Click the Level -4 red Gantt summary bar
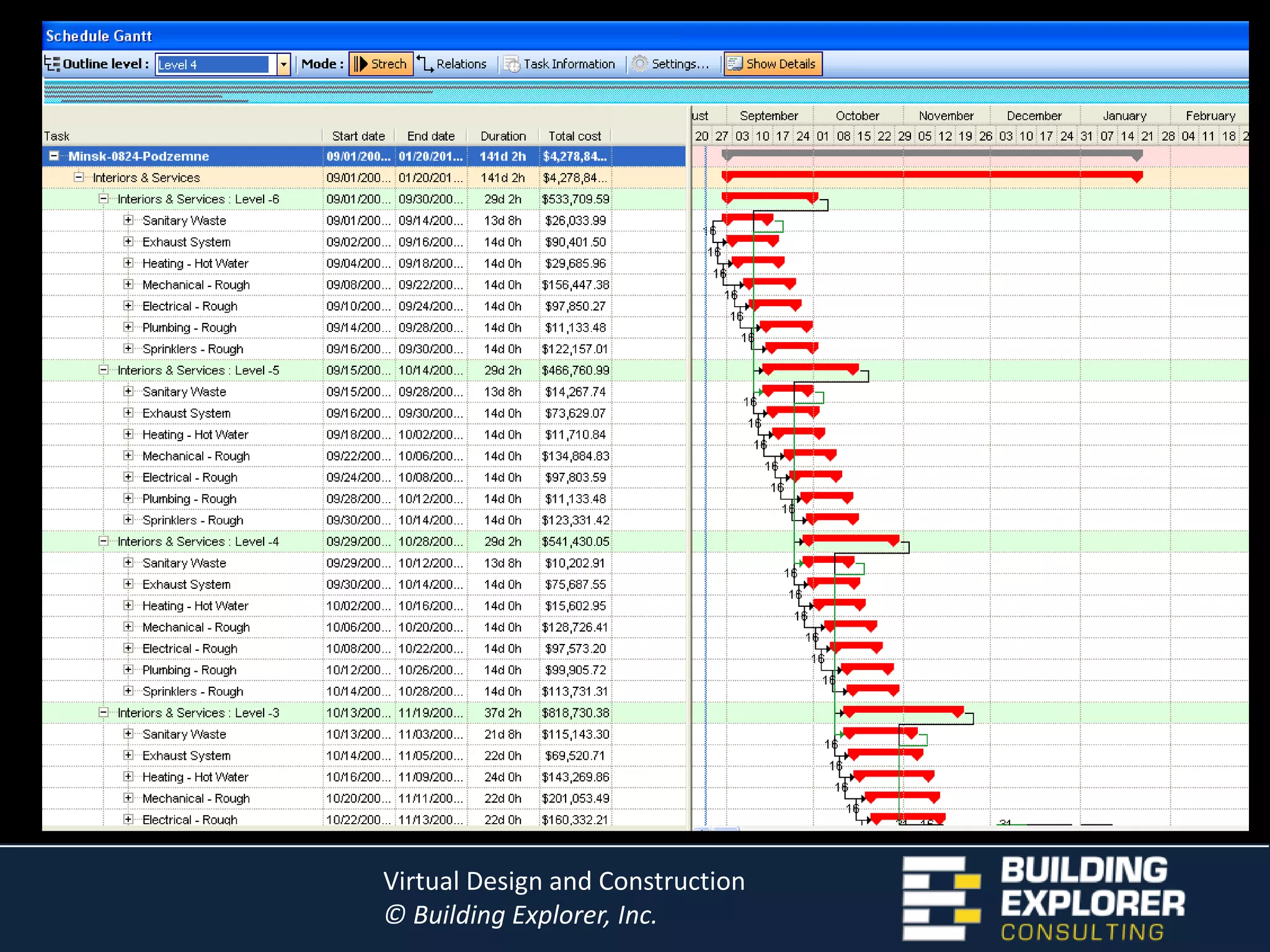This screenshot has height=952, width=1270. point(850,539)
